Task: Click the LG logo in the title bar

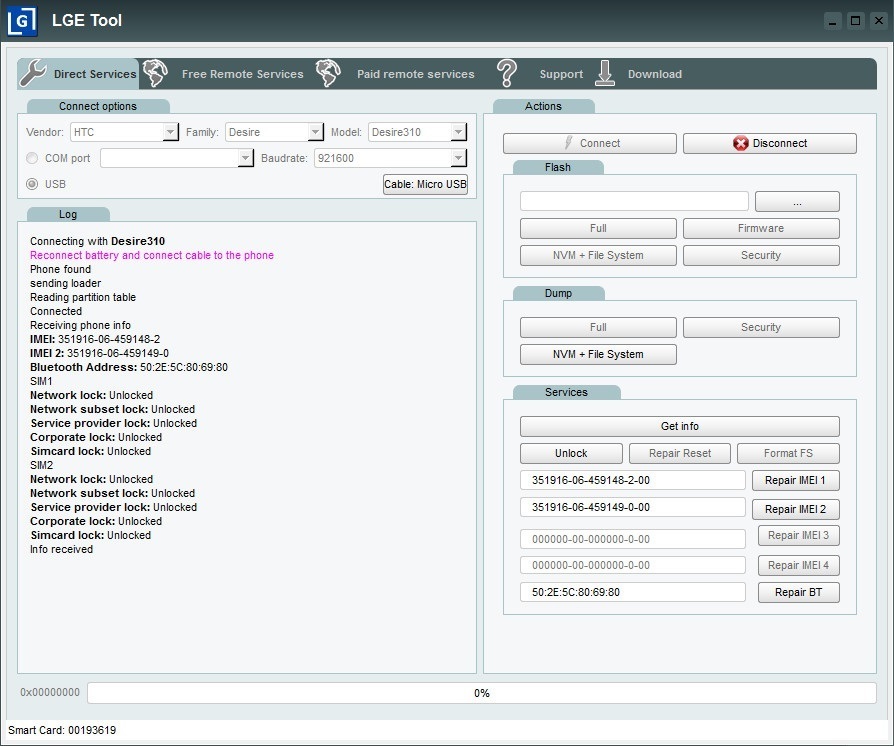Action: tap(22, 20)
